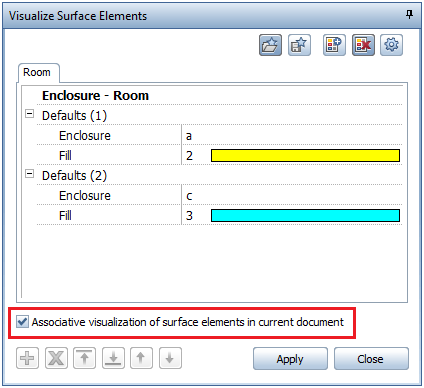Click the move down arrow icon
This screenshot has width=424, height=388.
pos(170,358)
